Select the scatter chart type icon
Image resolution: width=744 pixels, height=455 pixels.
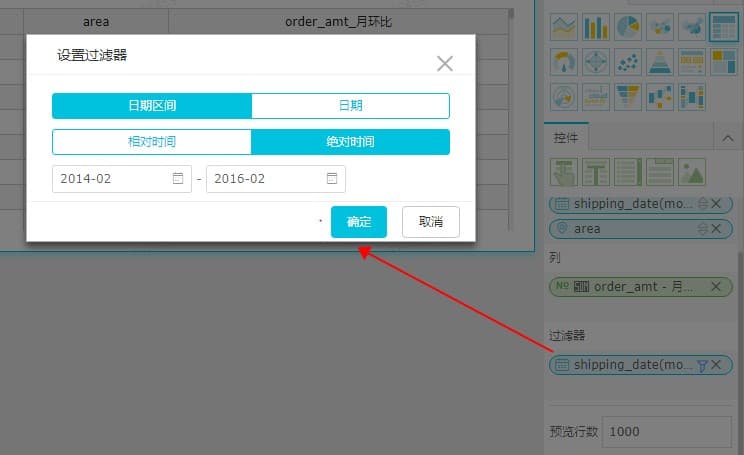[x=628, y=62]
